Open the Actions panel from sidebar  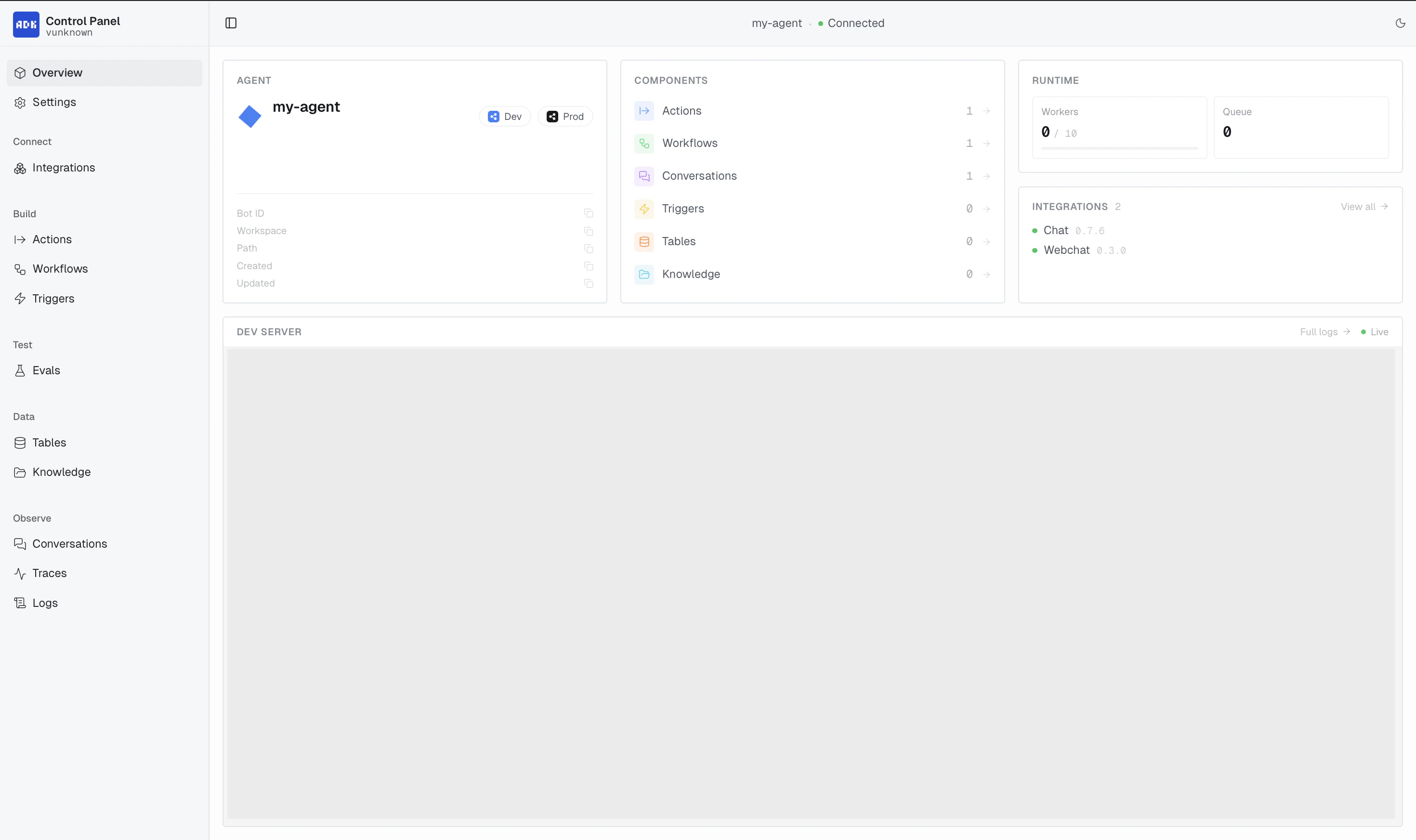[x=52, y=239]
